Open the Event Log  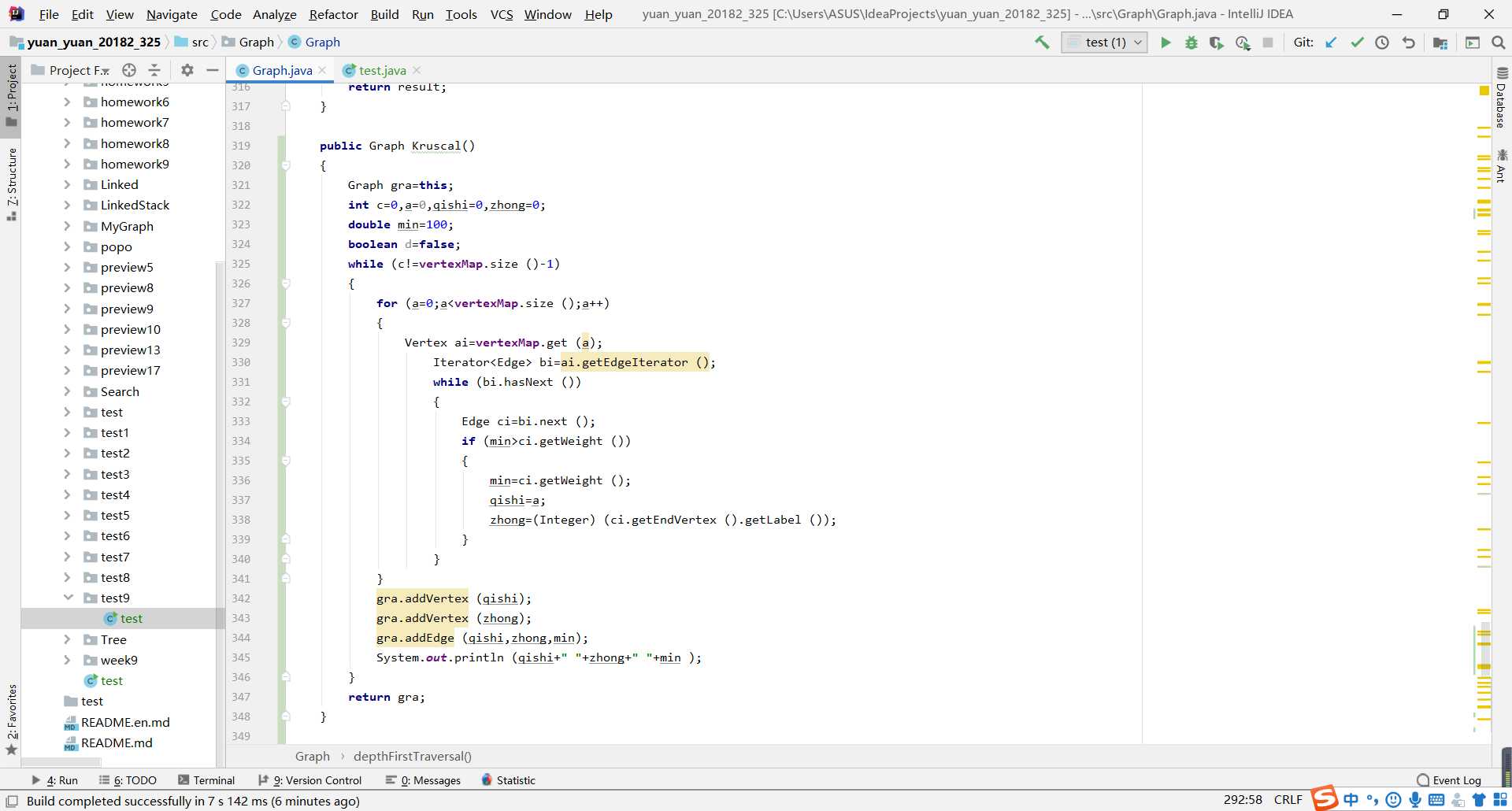point(1449,780)
